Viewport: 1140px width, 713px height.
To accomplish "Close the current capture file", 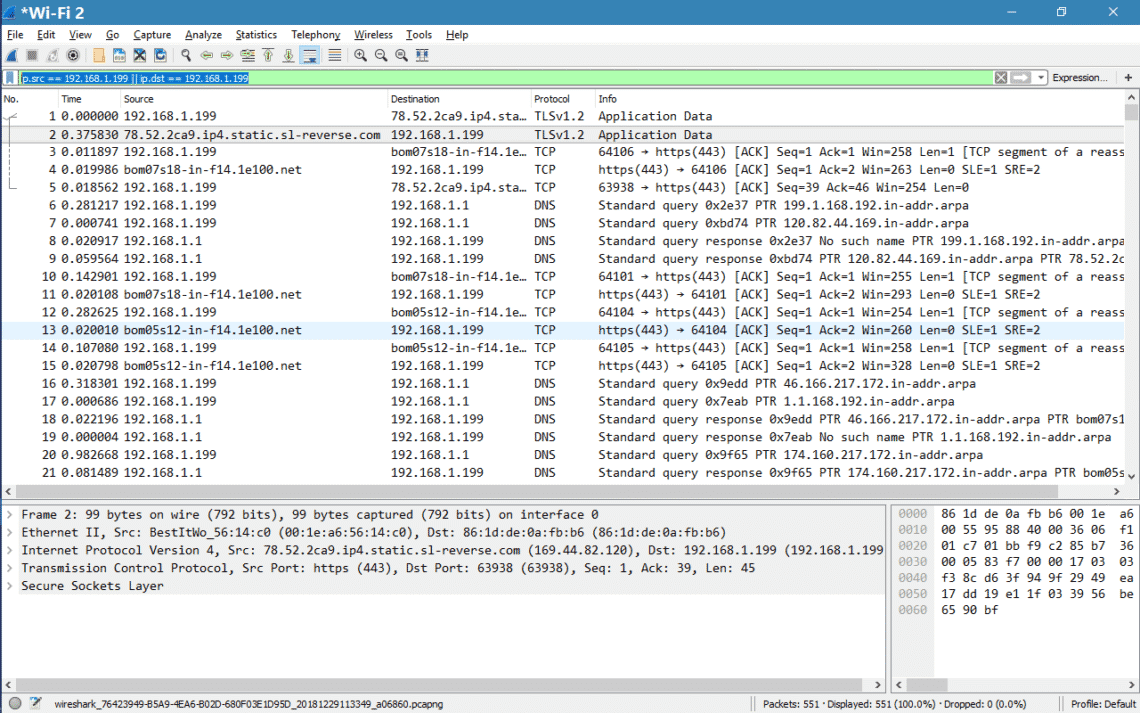I will 140,55.
